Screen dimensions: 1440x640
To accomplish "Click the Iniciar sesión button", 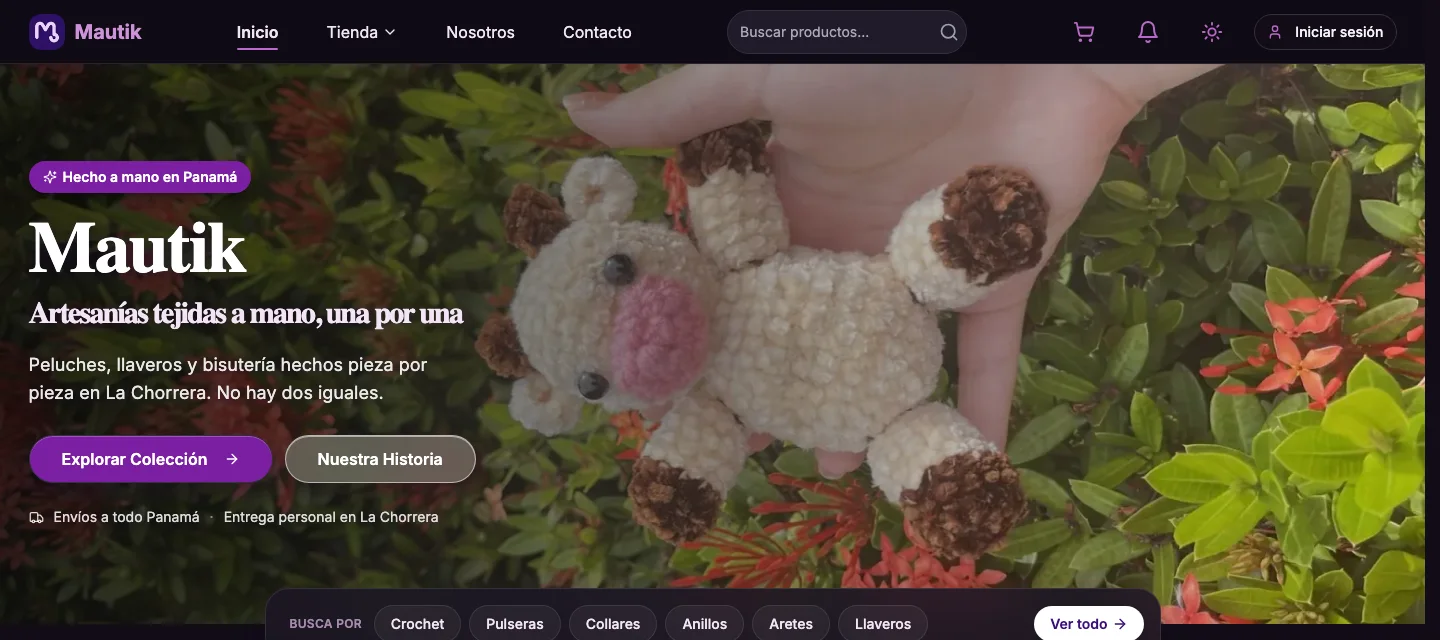I will [1325, 32].
